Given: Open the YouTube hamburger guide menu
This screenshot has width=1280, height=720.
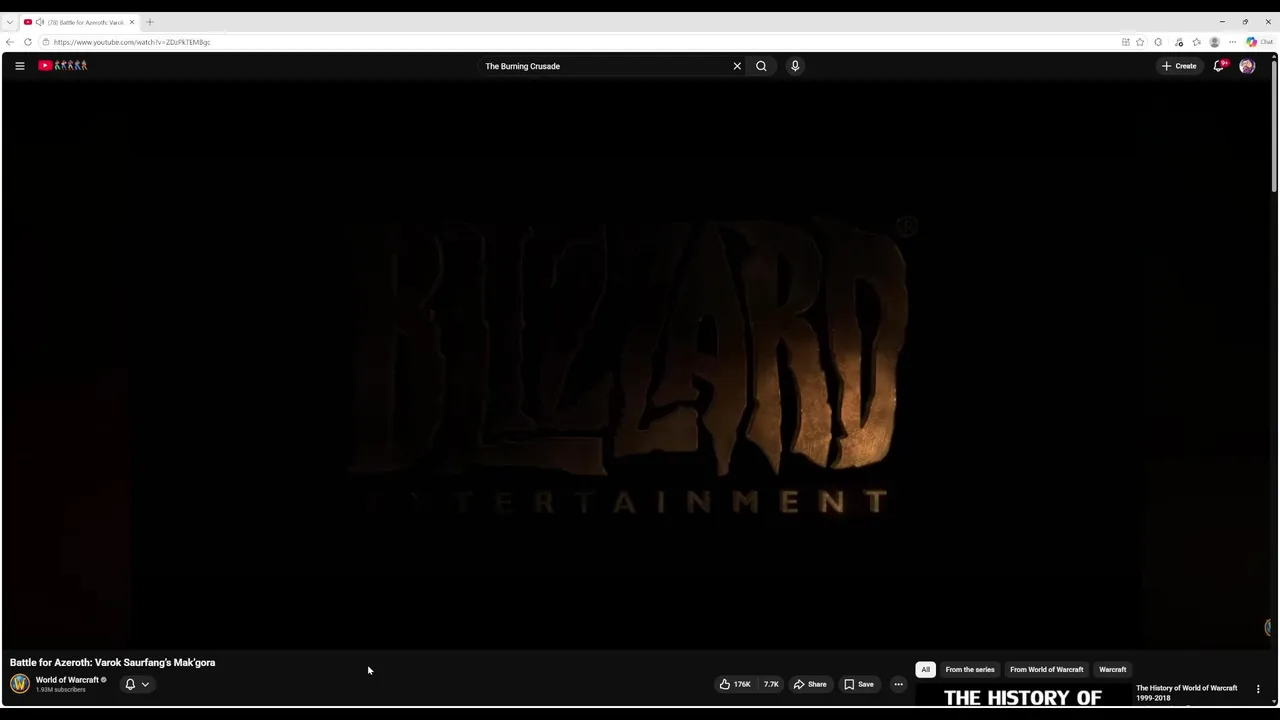Looking at the screenshot, I should [19, 66].
